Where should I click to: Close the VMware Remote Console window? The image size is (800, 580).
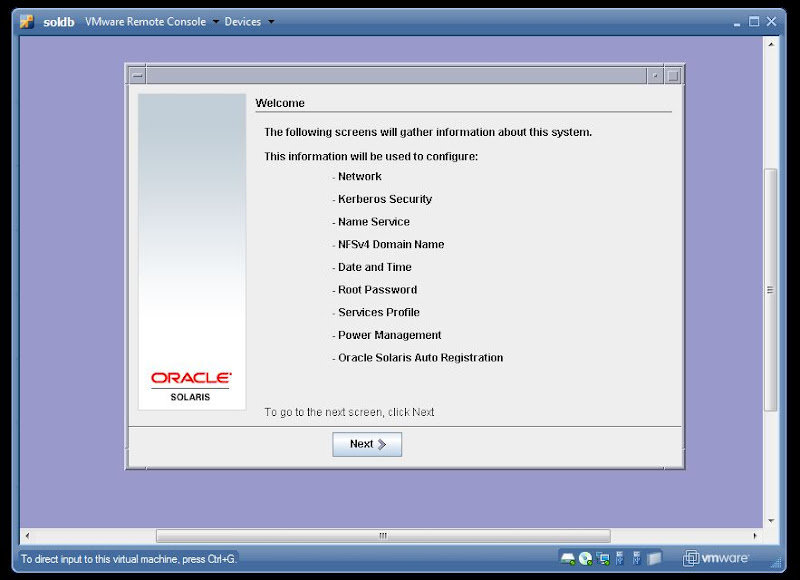click(771, 21)
